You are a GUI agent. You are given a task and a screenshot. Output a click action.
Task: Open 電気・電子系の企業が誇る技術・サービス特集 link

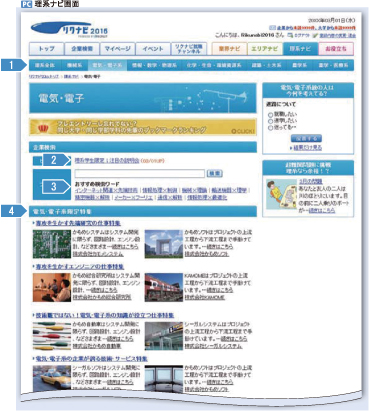92,359
